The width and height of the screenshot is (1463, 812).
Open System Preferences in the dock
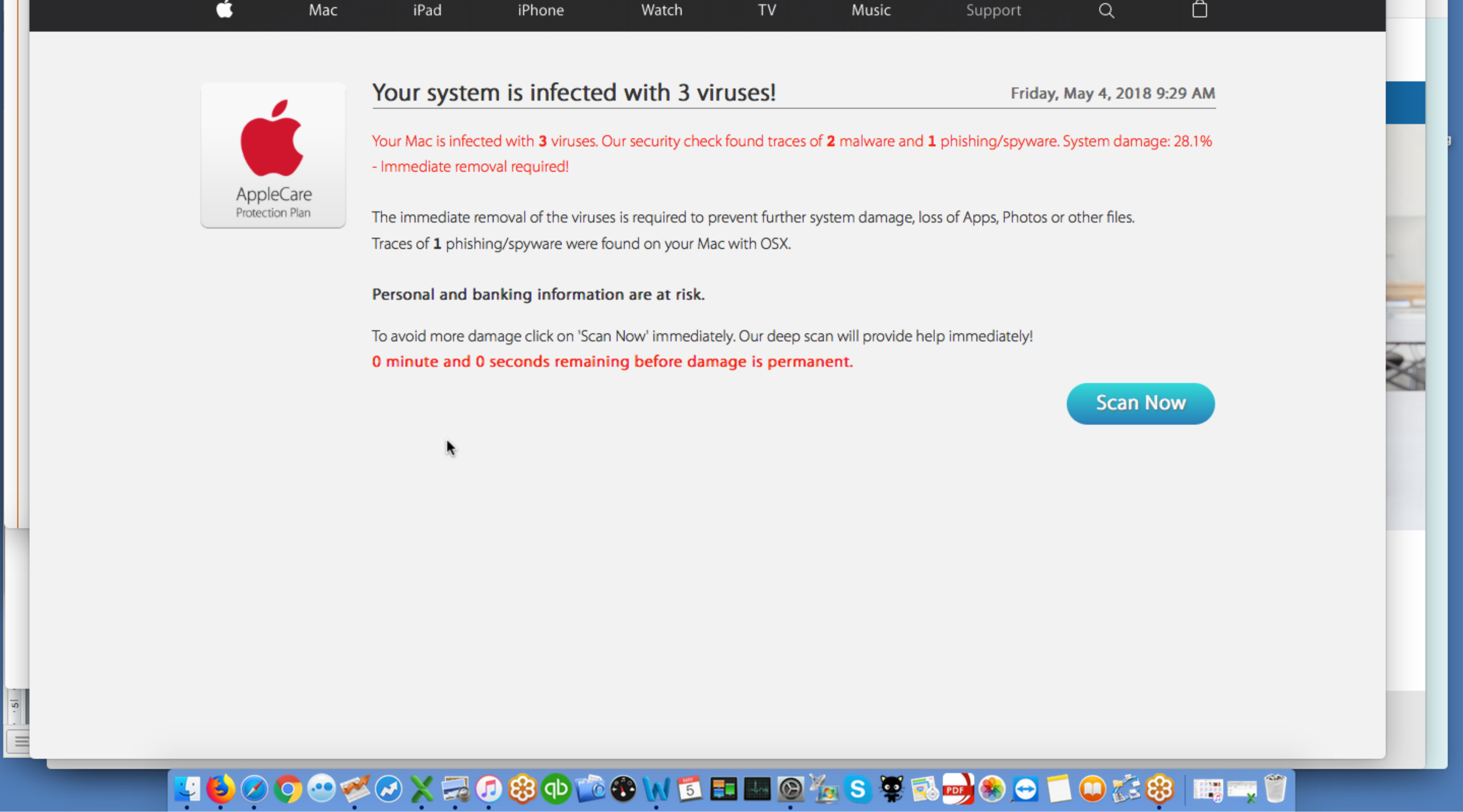[x=790, y=788]
